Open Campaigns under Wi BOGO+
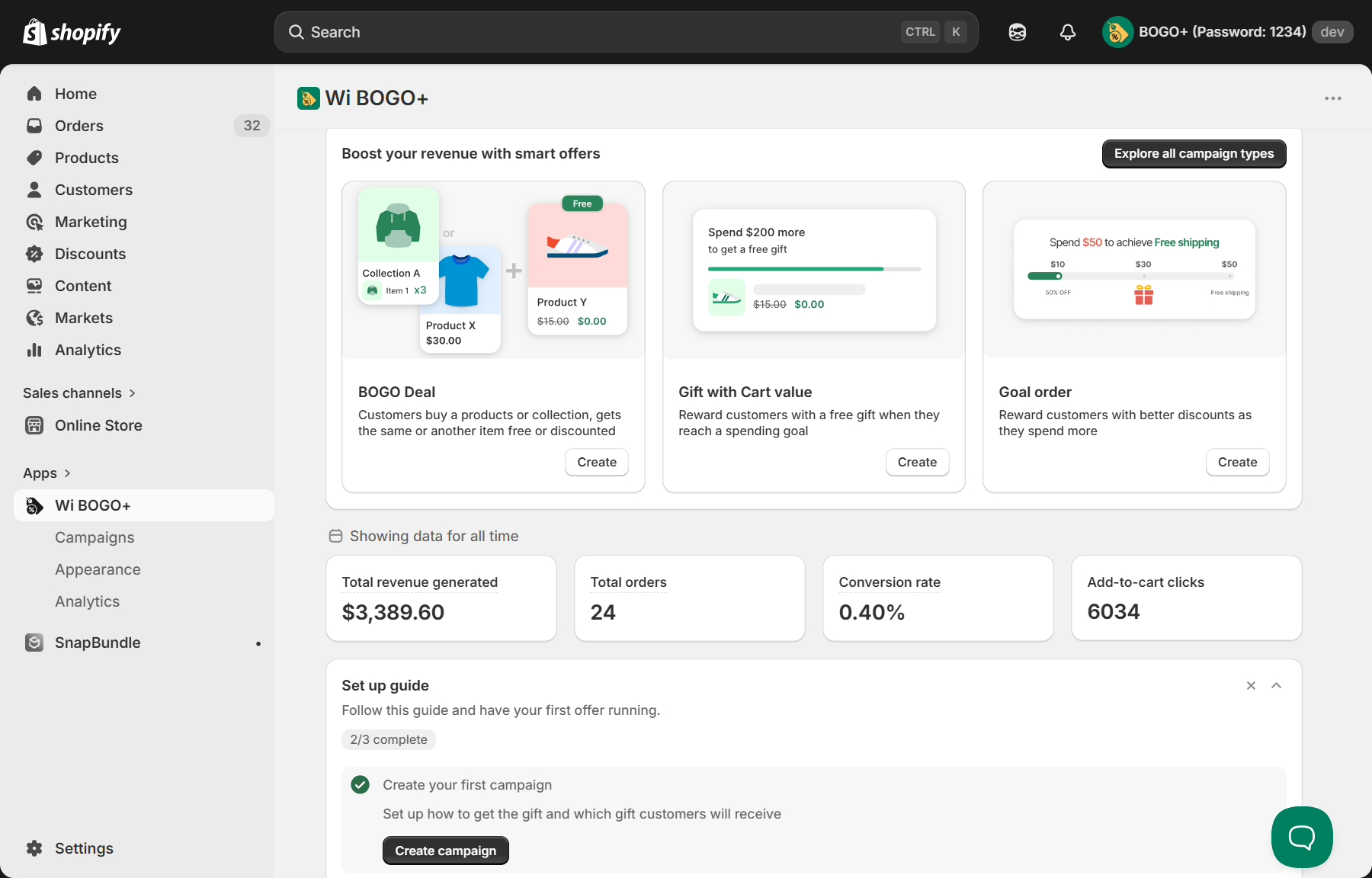This screenshot has height=878, width=1372. 95,537
